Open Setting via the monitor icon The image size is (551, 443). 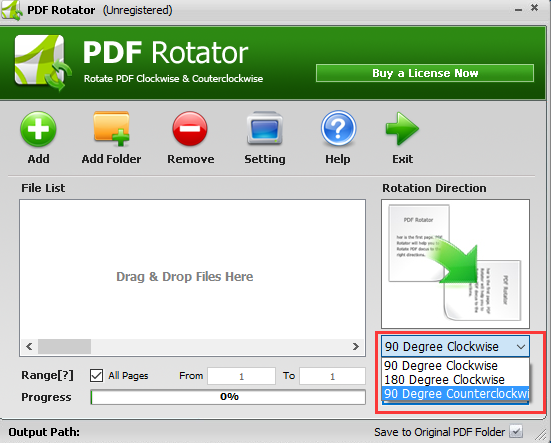265,129
